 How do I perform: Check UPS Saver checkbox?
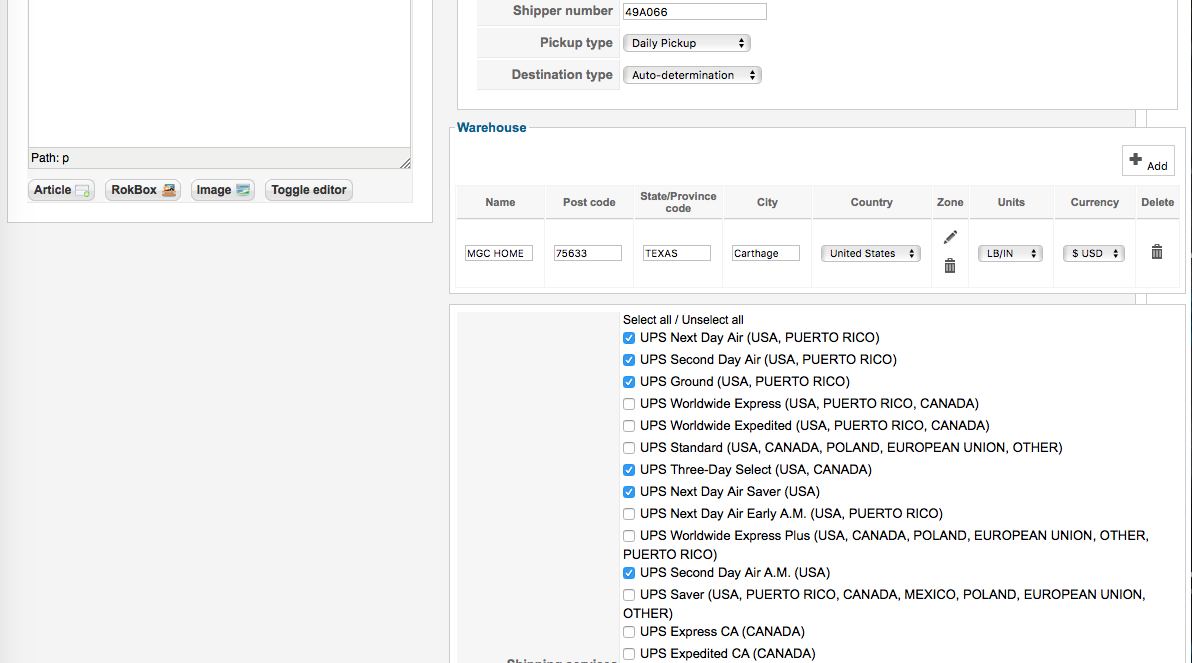629,595
